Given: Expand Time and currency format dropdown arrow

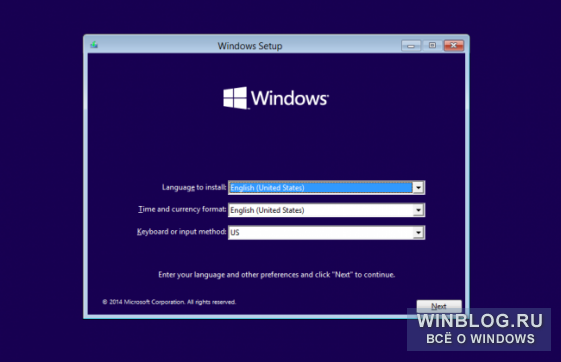Looking at the screenshot, I should [418, 210].
